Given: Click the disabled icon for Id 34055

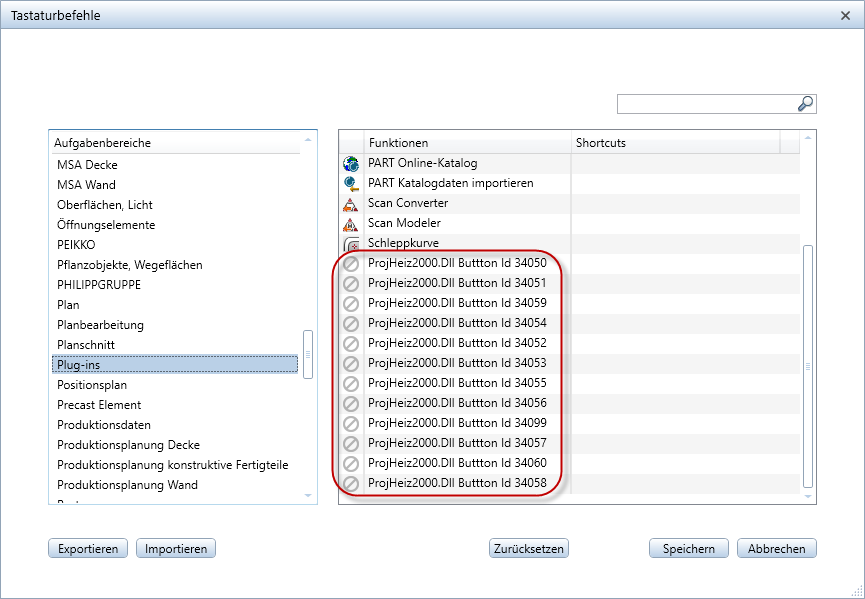Looking at the screenshot, I should [x=351, y=384].
